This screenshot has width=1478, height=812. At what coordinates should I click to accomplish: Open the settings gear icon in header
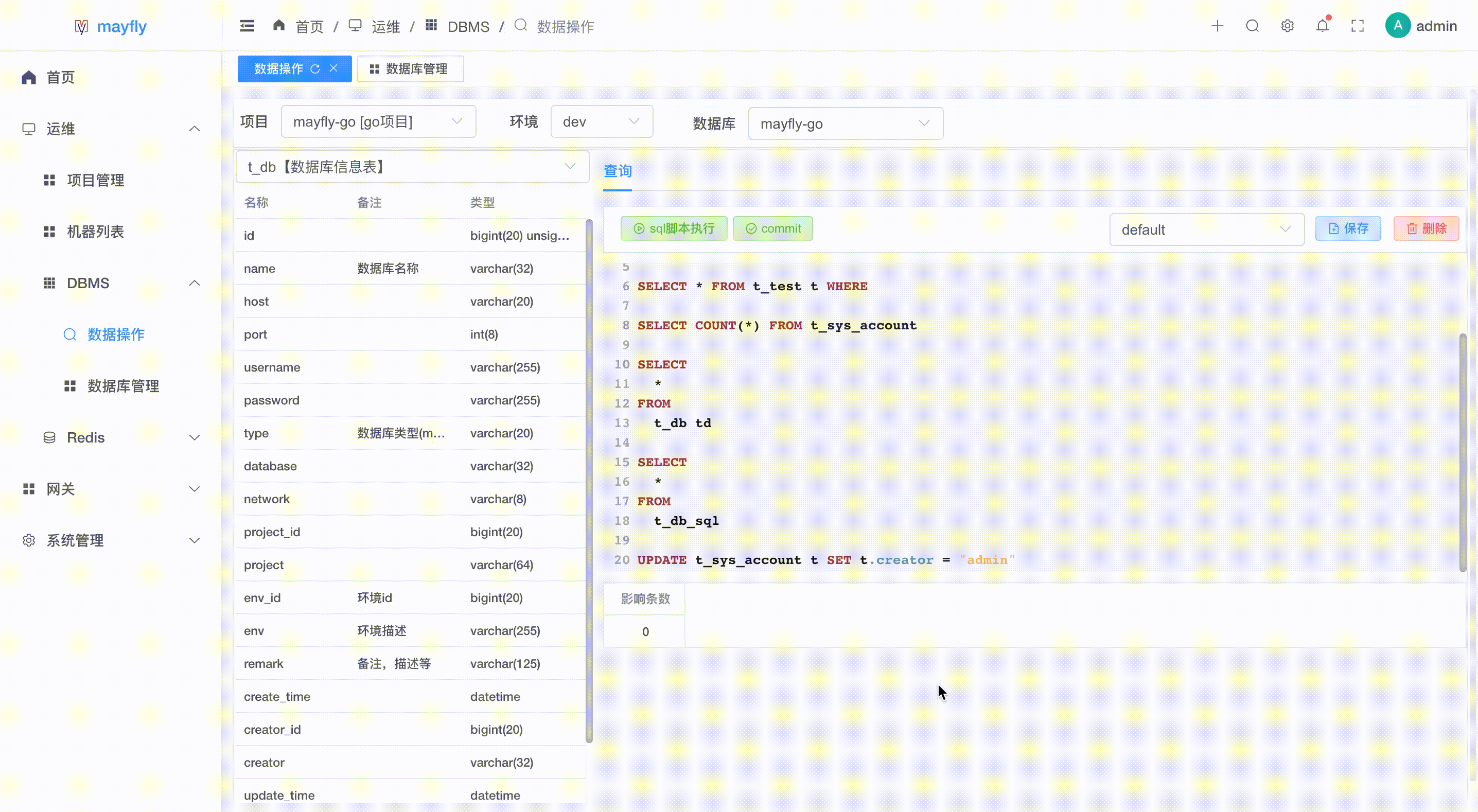pos(1288,26)
